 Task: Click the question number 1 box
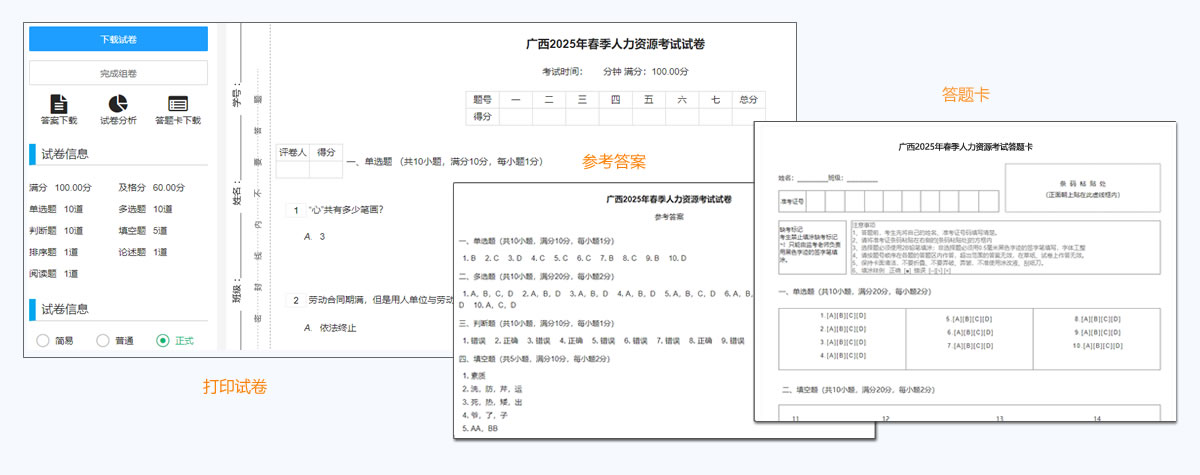[x=295, y=210]
